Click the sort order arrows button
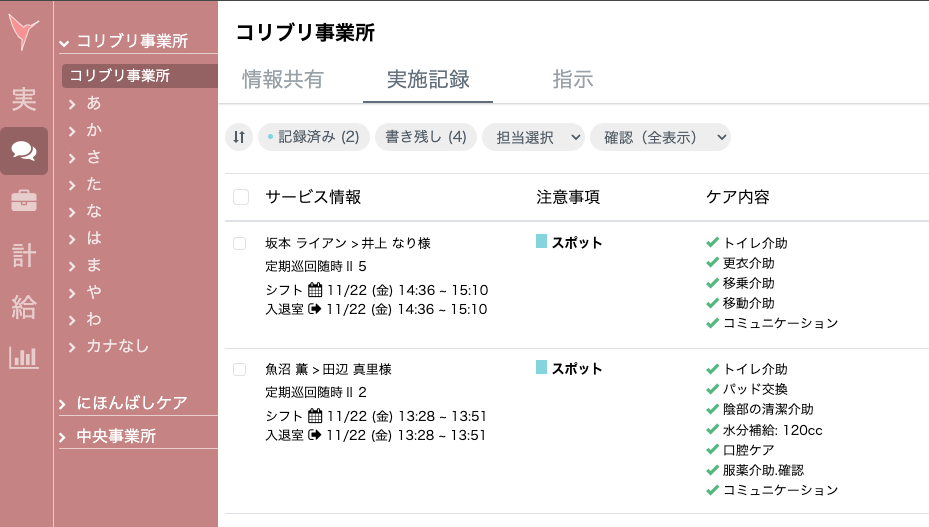Viewport: 929px width, 527px height. point(239,138)
